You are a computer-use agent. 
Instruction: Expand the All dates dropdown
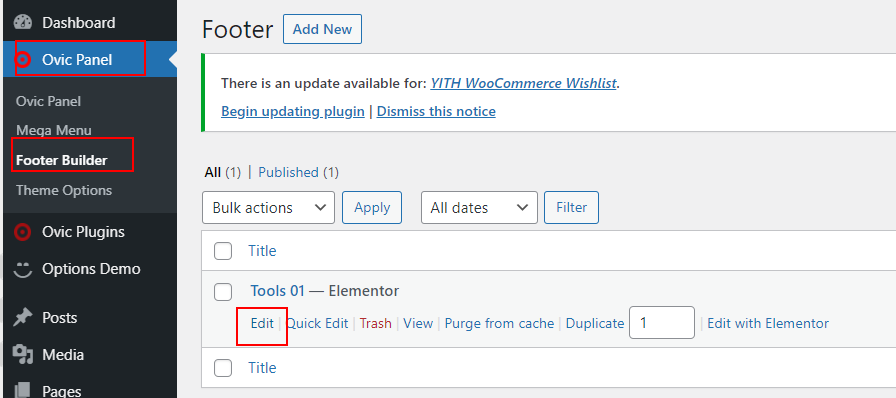tap(479, 208)
